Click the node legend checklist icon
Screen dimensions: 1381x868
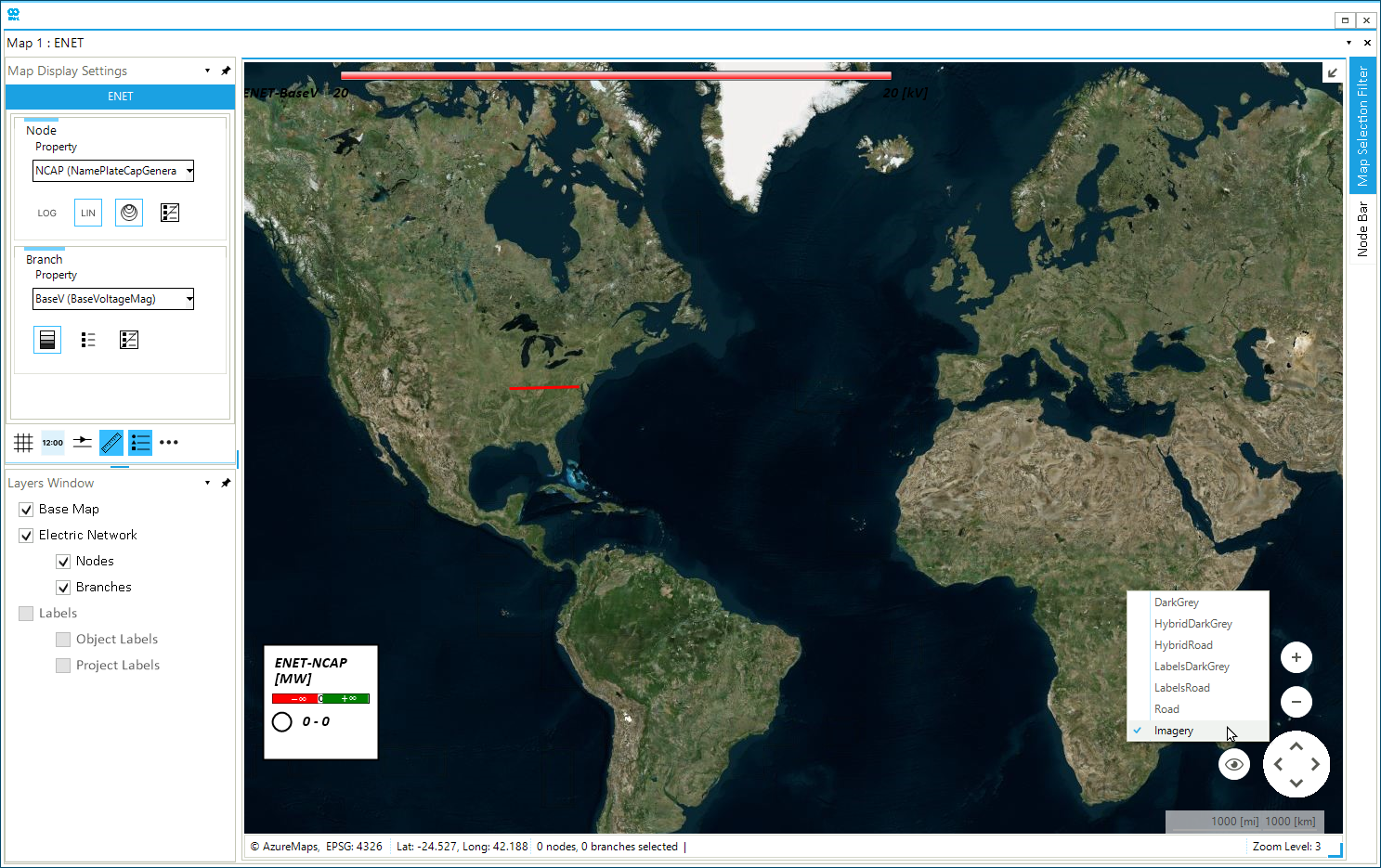point(170,213)
